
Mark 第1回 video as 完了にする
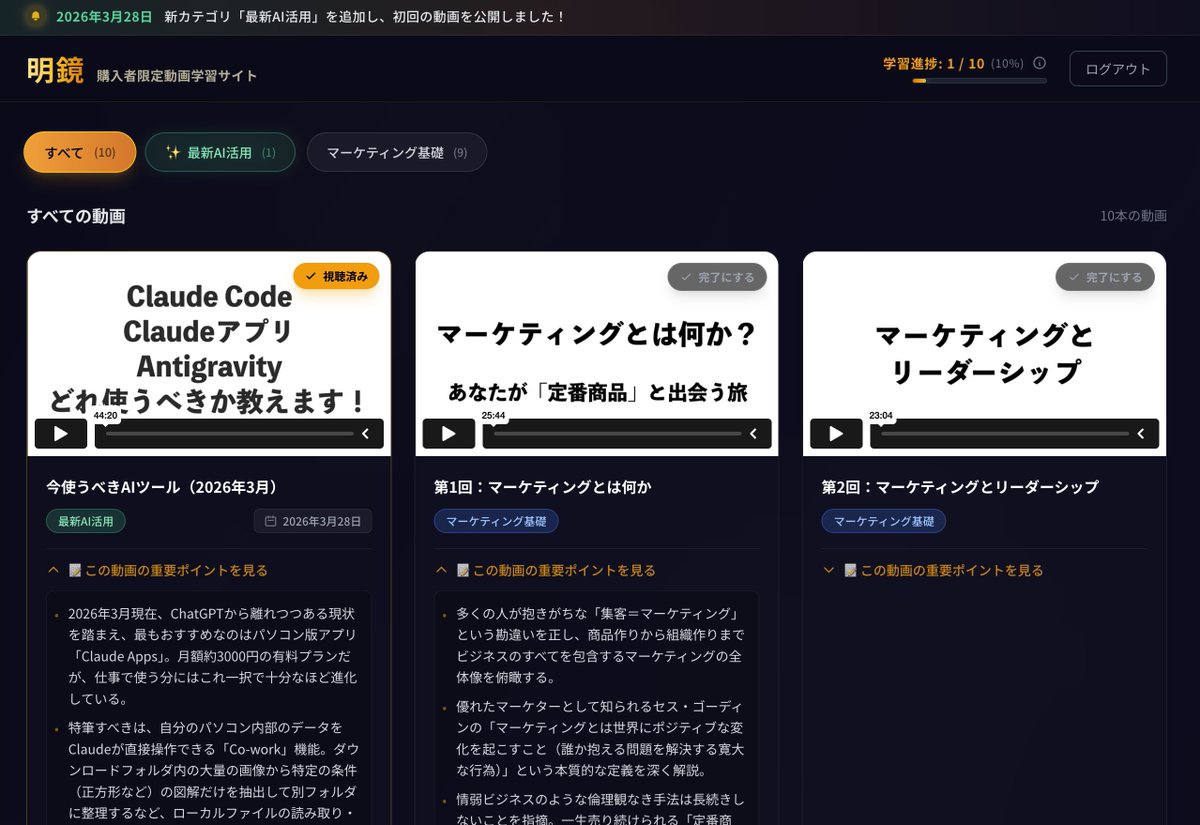717,277
